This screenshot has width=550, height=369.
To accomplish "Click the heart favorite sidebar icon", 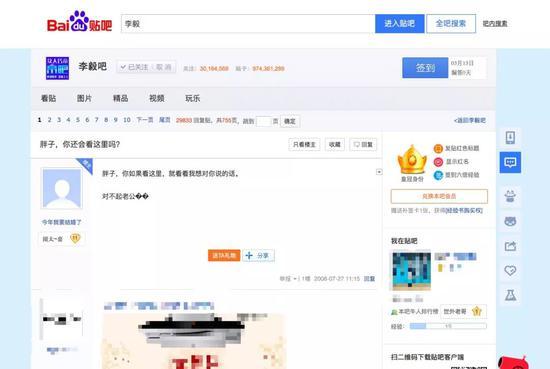I will click(510, 270).
